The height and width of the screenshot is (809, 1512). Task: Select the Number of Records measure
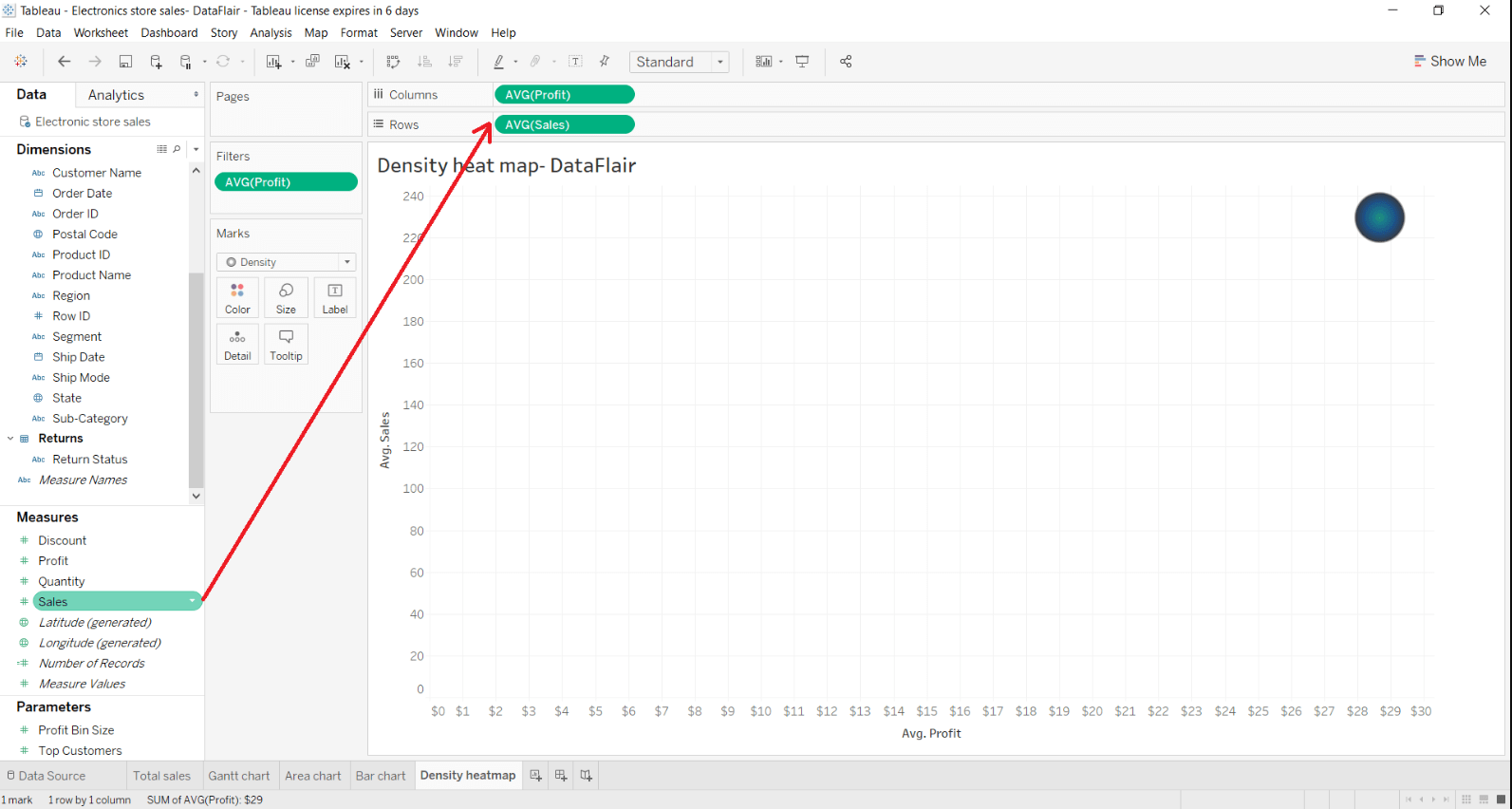[92, 663]
